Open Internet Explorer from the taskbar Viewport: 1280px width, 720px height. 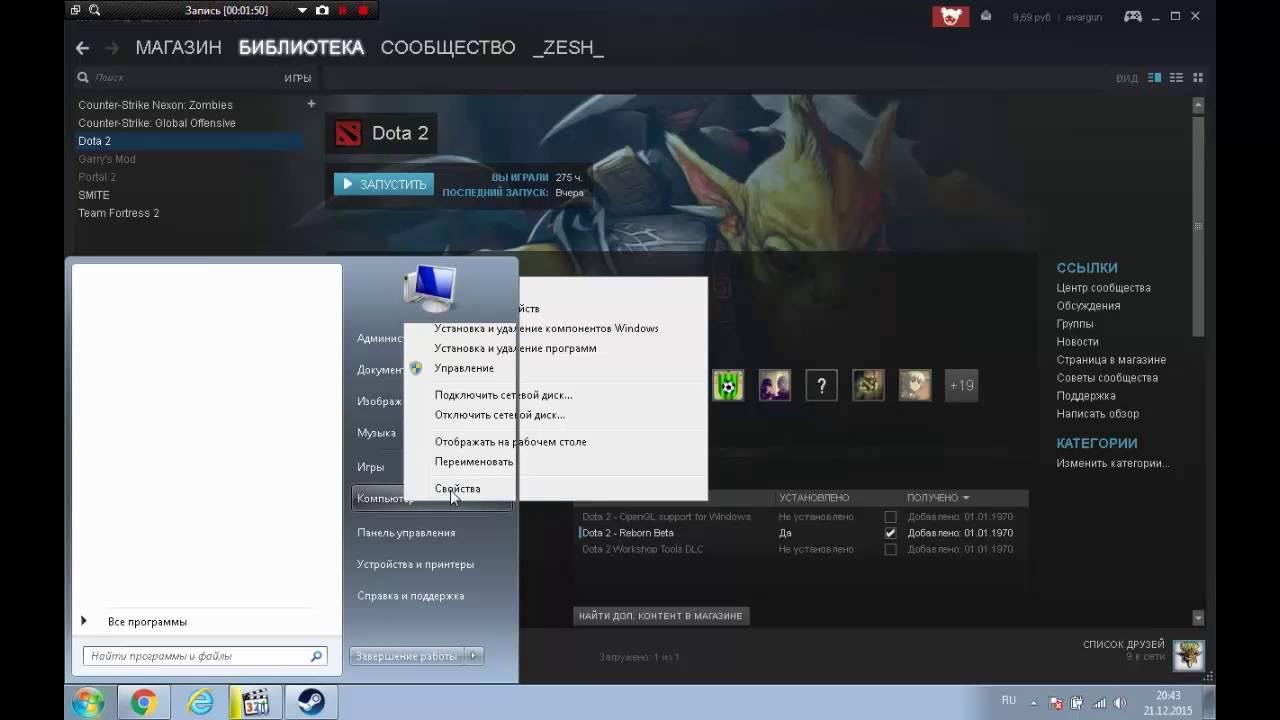(x=200, y=703)
